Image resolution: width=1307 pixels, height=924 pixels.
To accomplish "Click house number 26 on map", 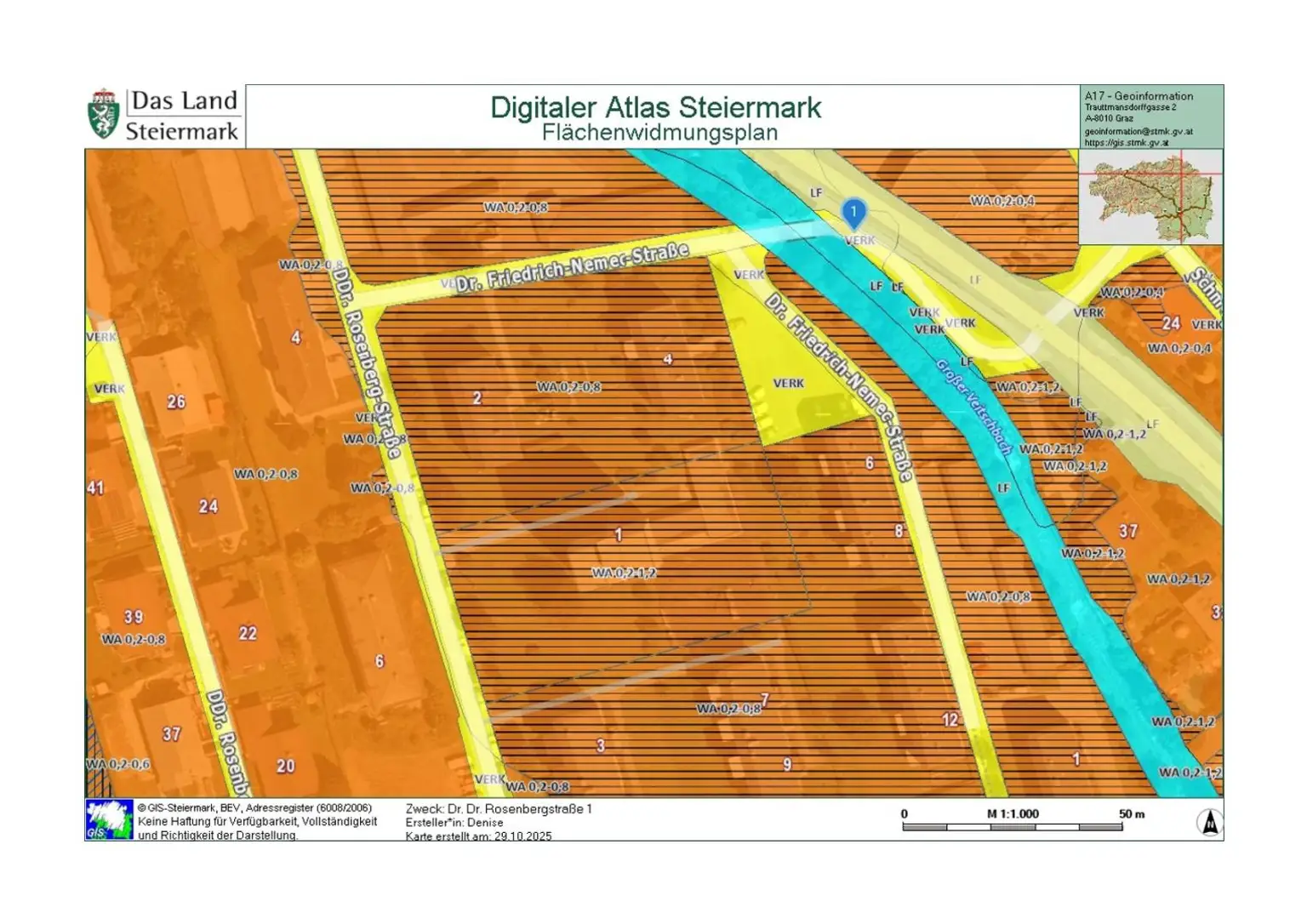I will [x=176, y=402].
